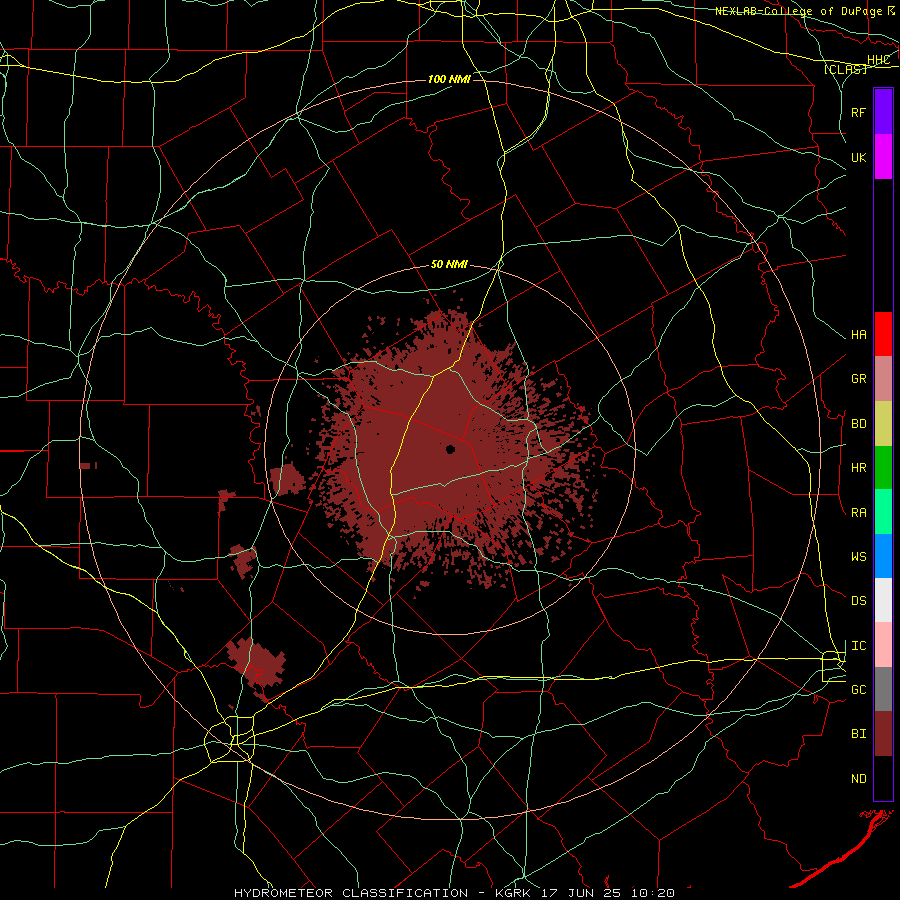
Task: Click the HA legend label
Action: (859, 335)
